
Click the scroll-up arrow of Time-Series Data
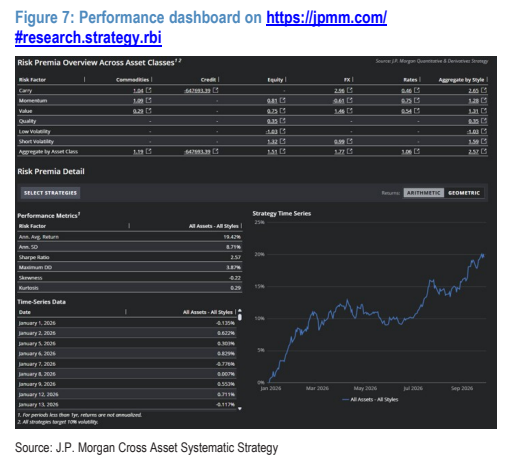(240, 310)
